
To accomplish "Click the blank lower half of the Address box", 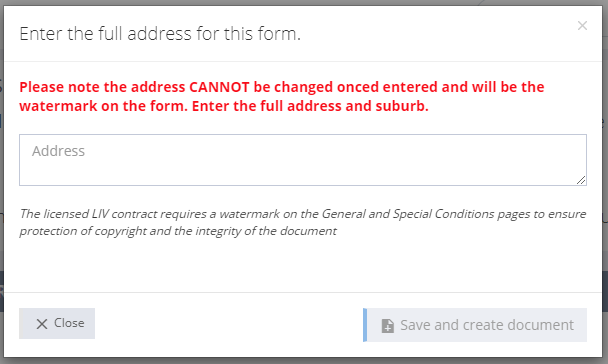I will tap(303, 173).
